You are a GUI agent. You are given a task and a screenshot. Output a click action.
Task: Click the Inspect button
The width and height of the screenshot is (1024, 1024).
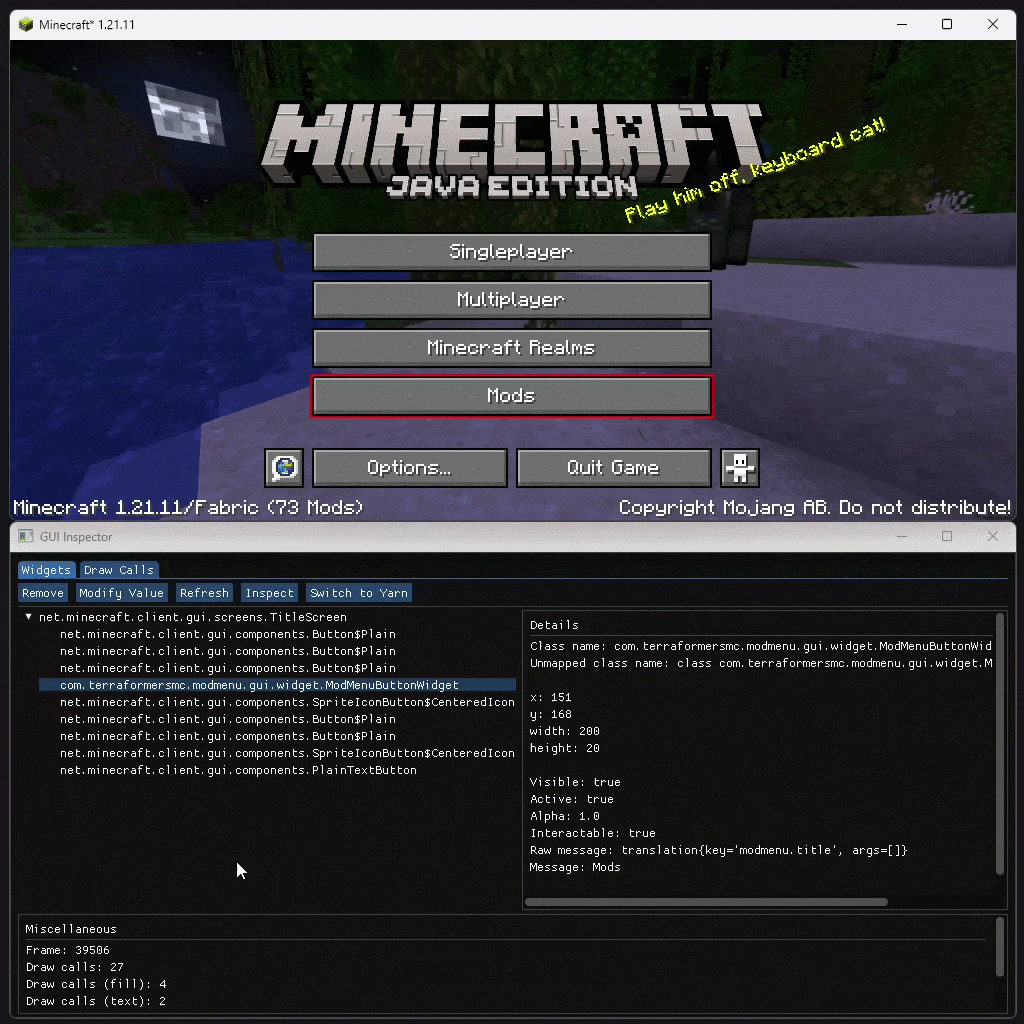(x=270, y=593)
